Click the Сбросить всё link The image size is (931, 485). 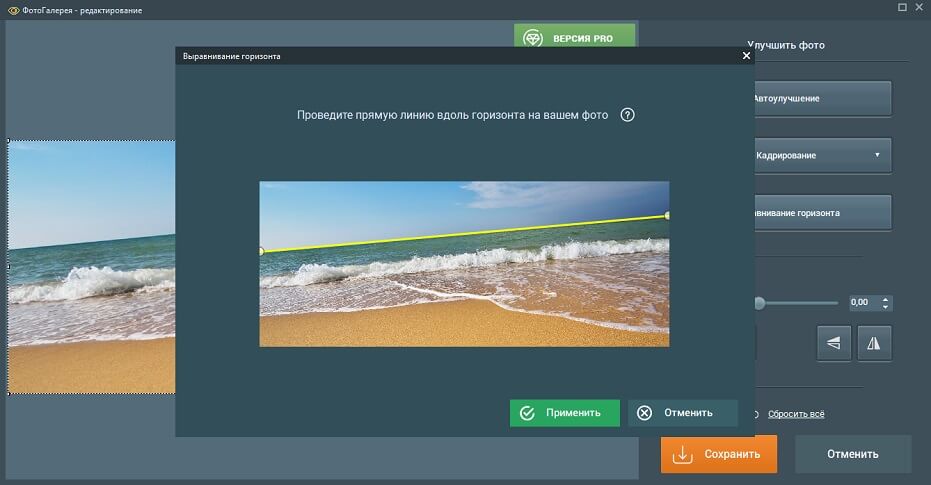point(796,414)
